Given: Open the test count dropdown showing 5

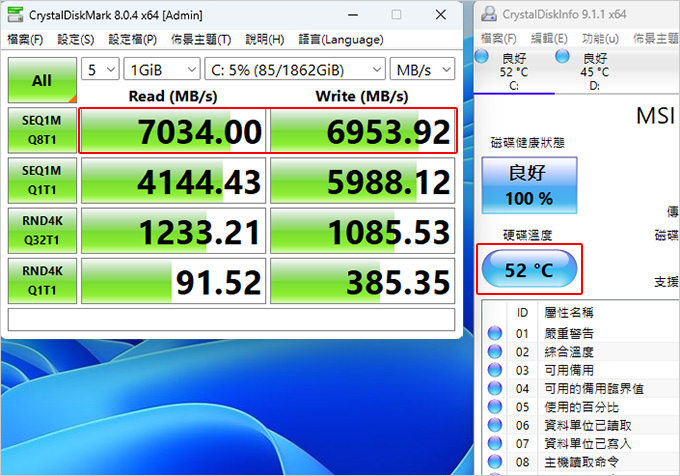Looking at the screenshot, I should 100,69.
